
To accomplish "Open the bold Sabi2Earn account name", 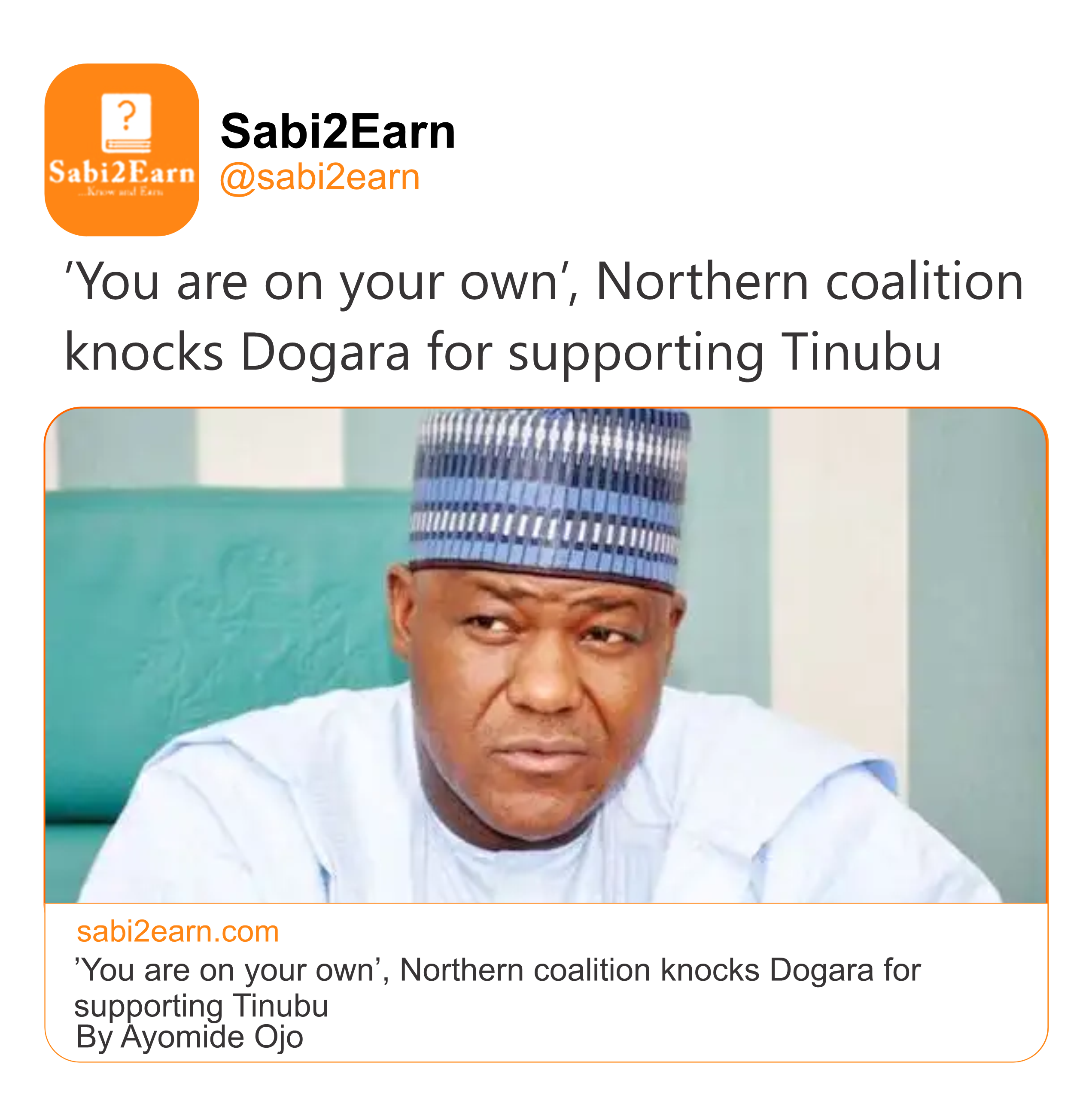I will point(338,131).
